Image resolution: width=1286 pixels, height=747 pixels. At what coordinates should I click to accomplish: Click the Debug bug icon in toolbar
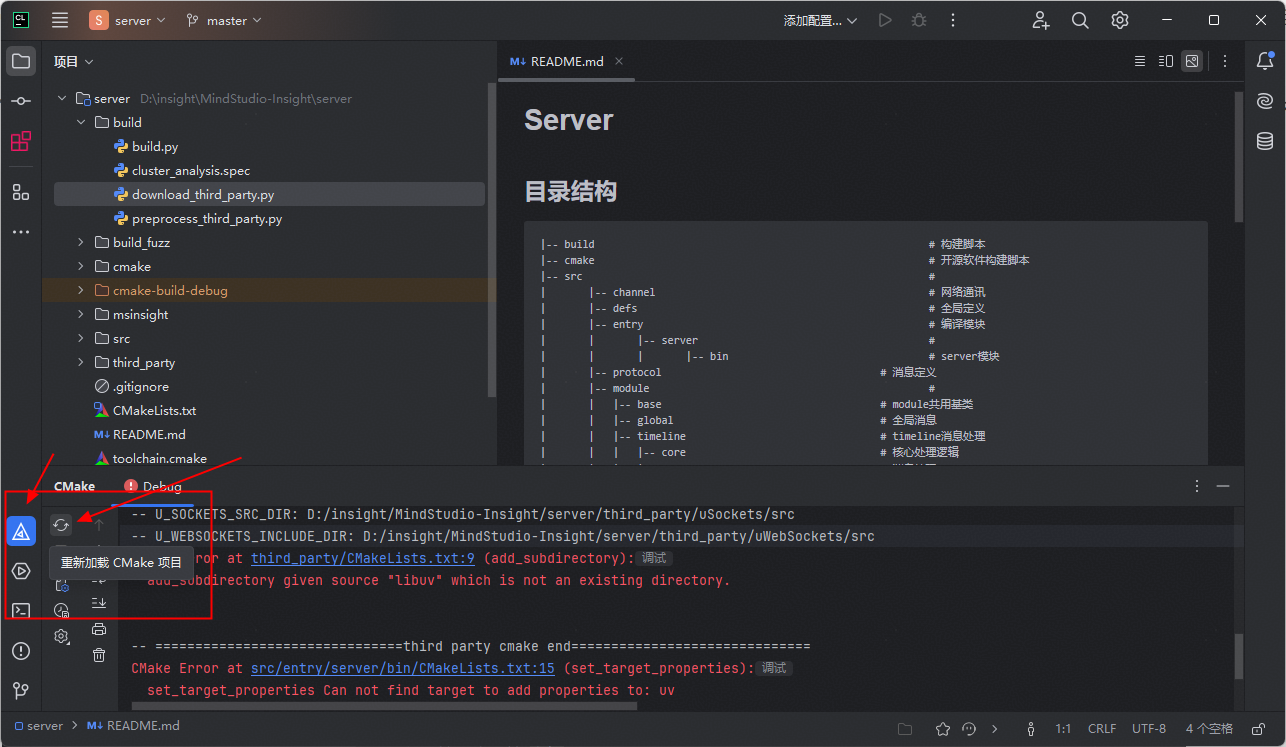[x=920, y=20]
